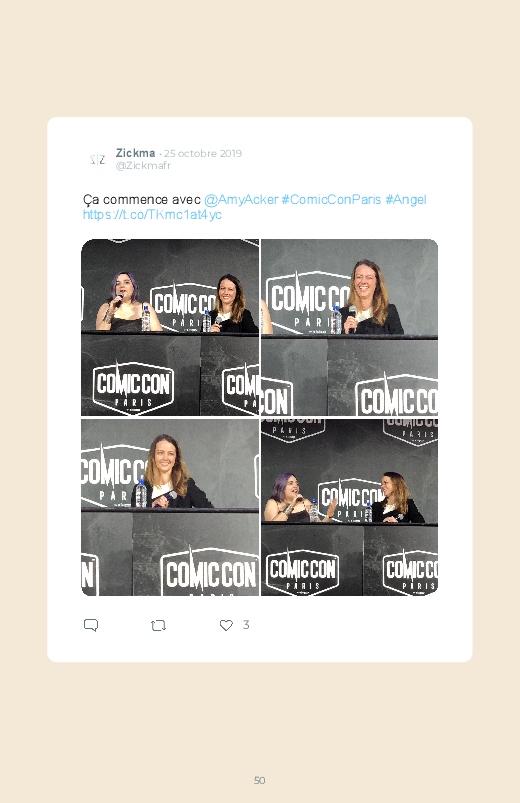The height and width of the screenshot is (803, 520).
Task: Open the t.co/TKmc1at4yc link
Action: (x=152, y=215)
